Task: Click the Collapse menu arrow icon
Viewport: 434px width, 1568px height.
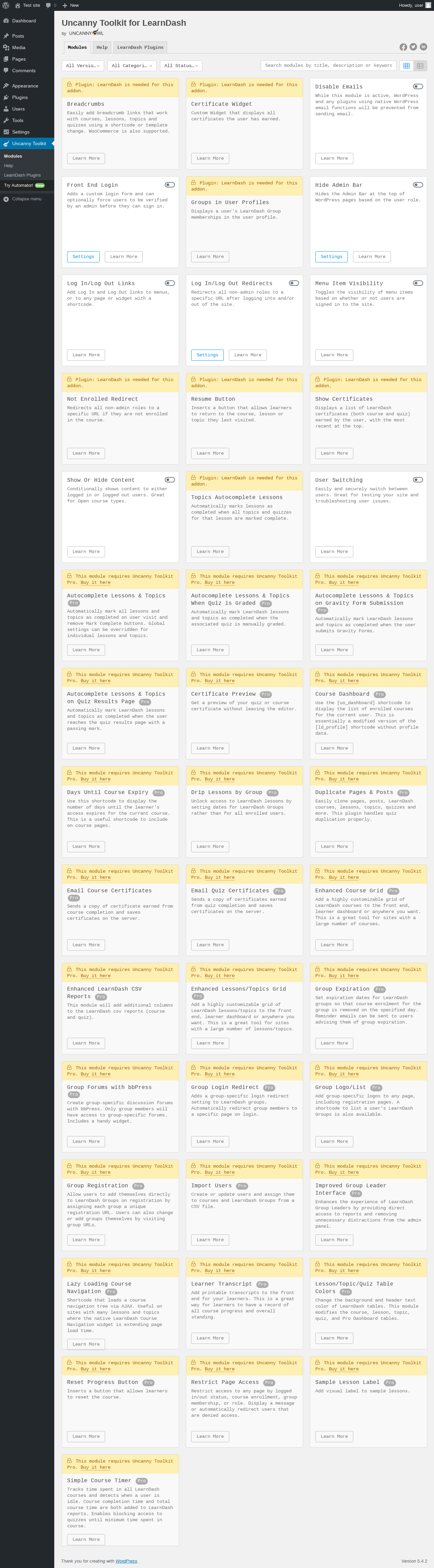Action: coord(6,199)
